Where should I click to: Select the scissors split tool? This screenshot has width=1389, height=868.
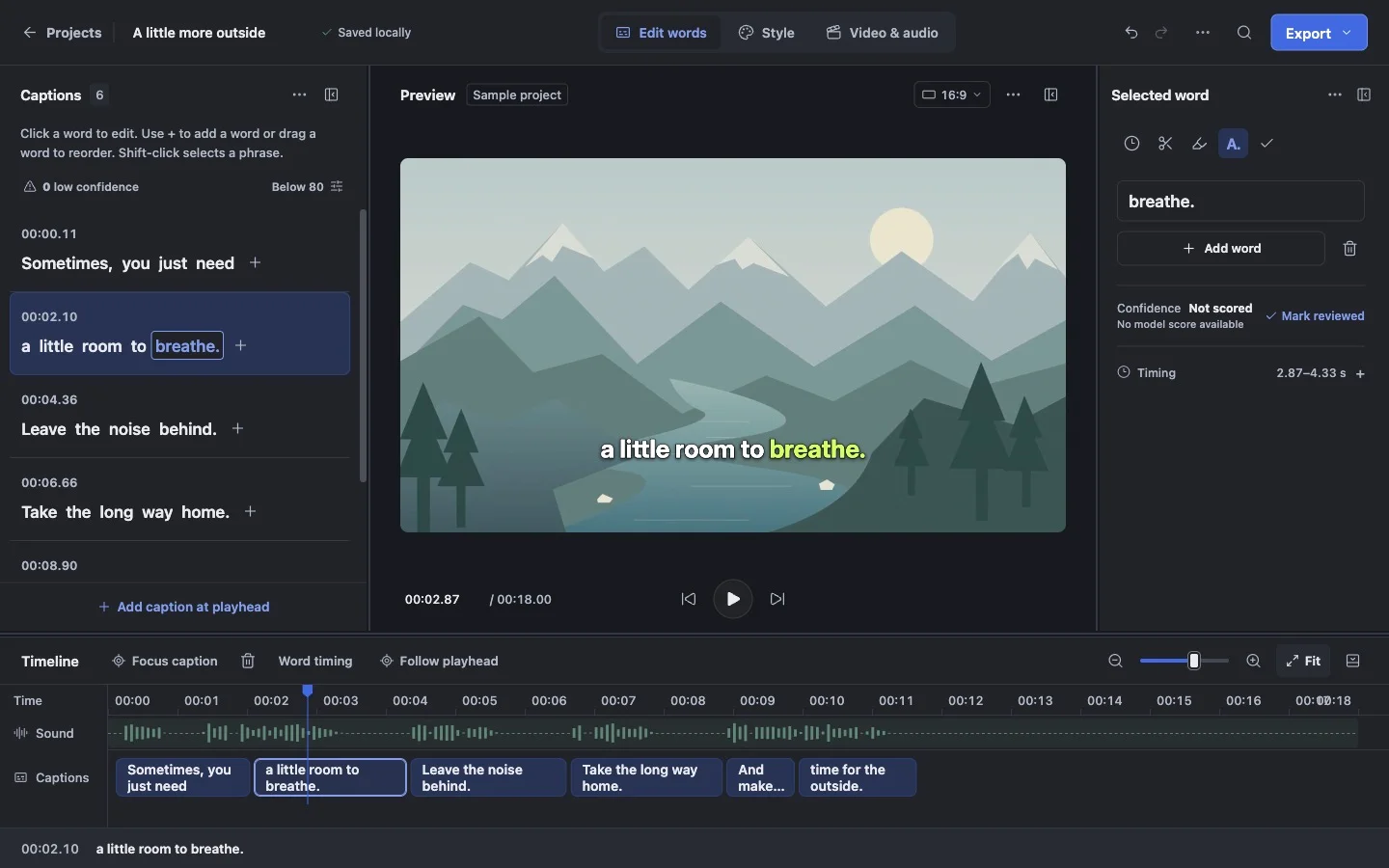(1166, 144)
